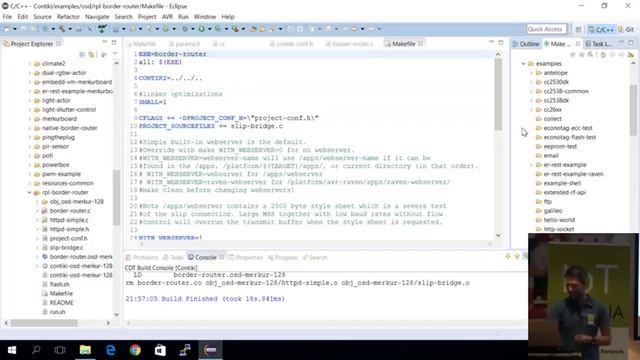Click the rightmost Make Target toolbar icon

[x=631, y=54]
